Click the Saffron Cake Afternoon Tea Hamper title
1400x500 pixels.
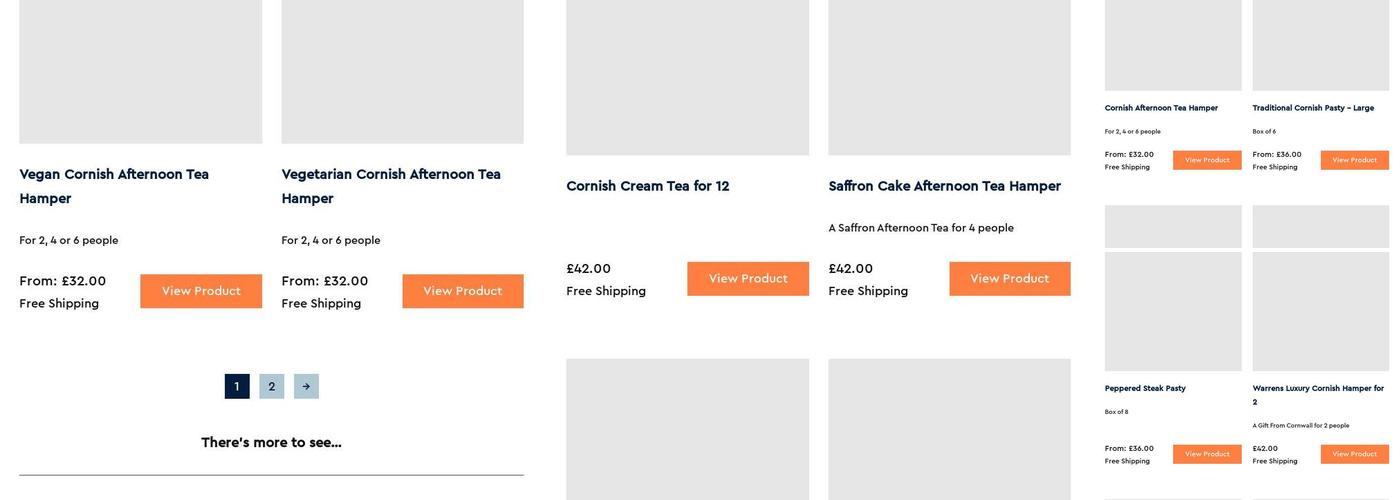(944, 186)
